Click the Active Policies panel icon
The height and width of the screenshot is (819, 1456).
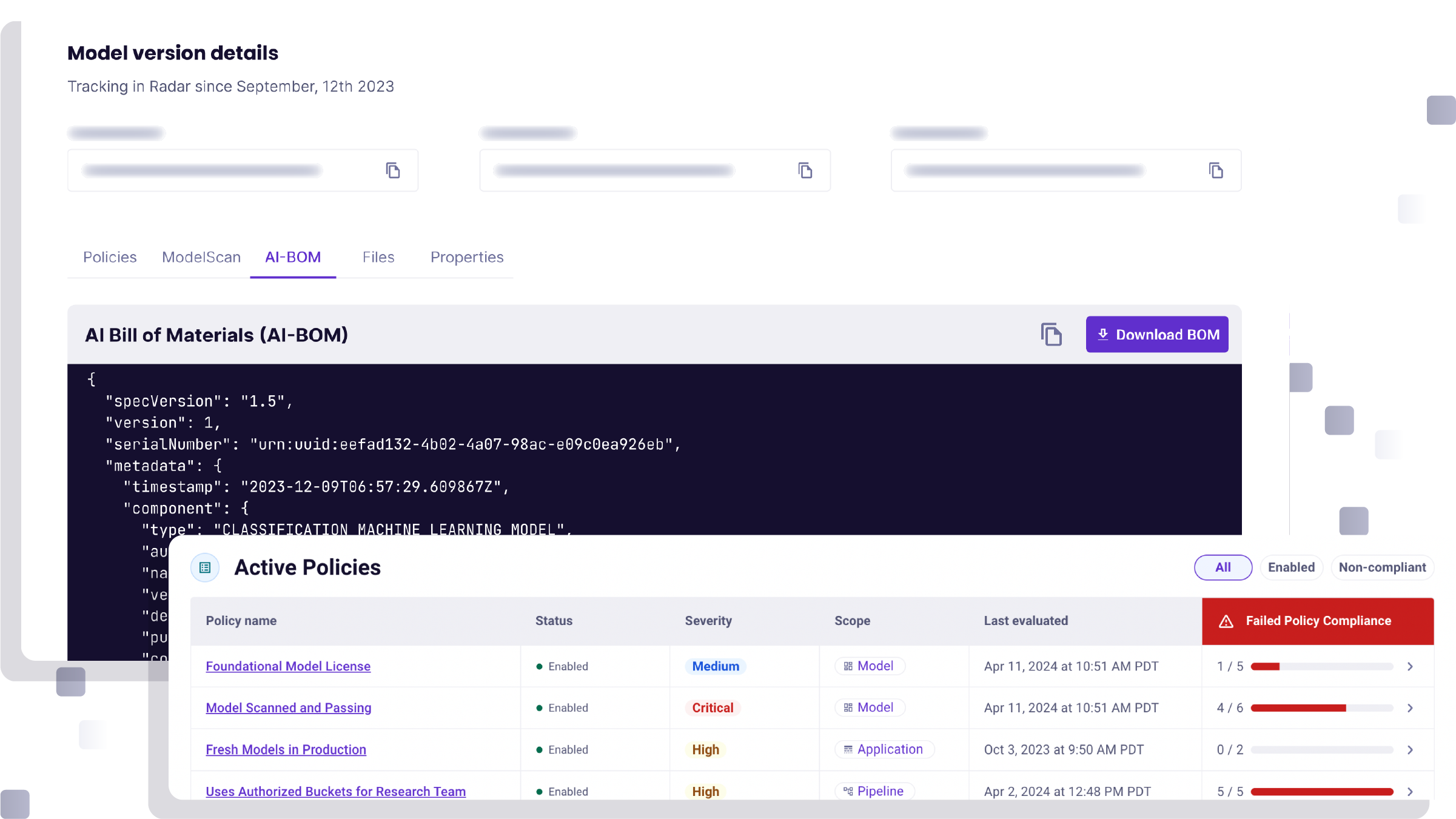[205, 567]
